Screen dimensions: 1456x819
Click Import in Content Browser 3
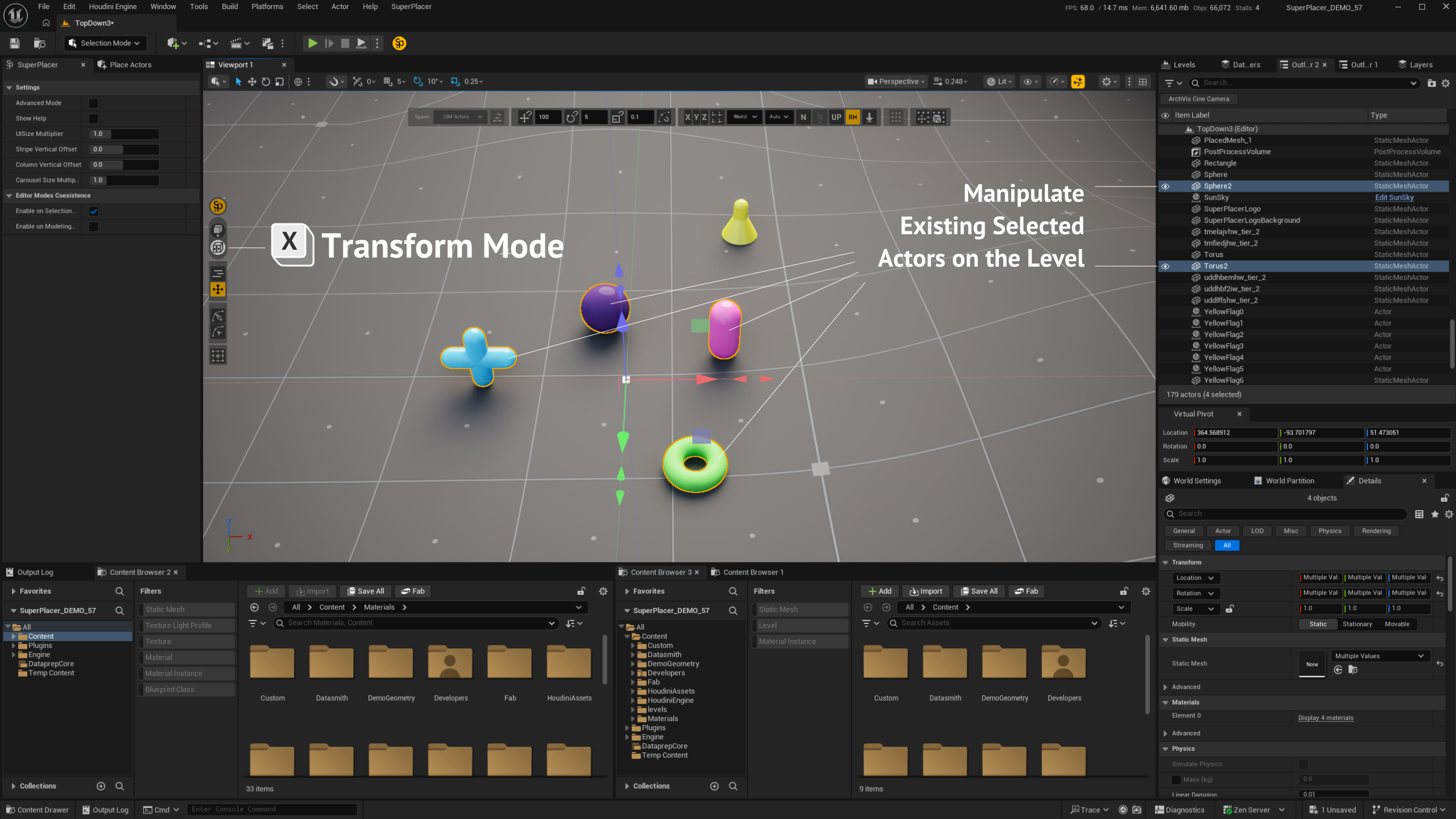click(x=925, y=591)
